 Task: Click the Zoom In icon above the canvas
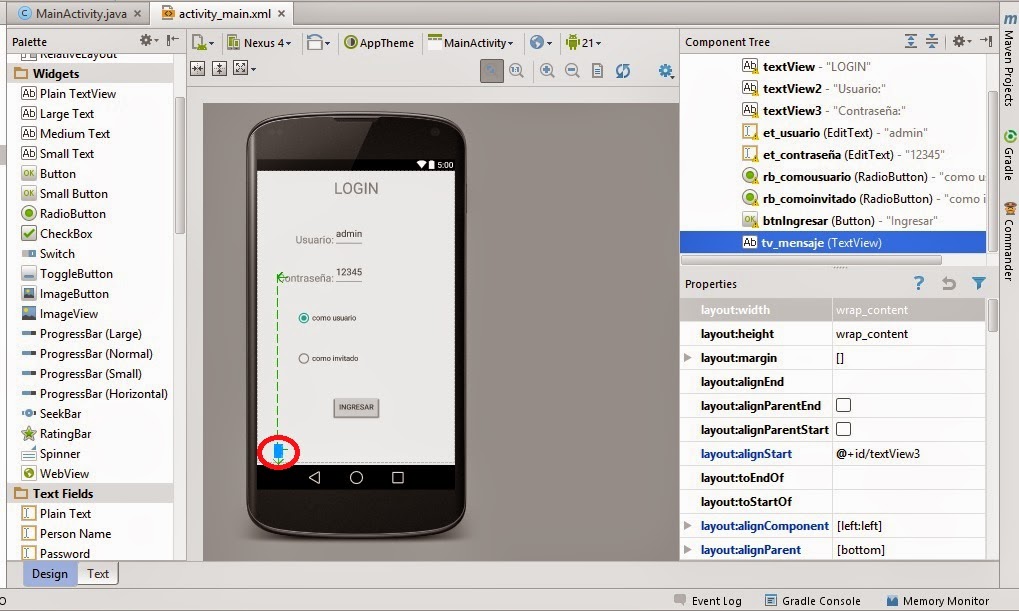(548, 72)
